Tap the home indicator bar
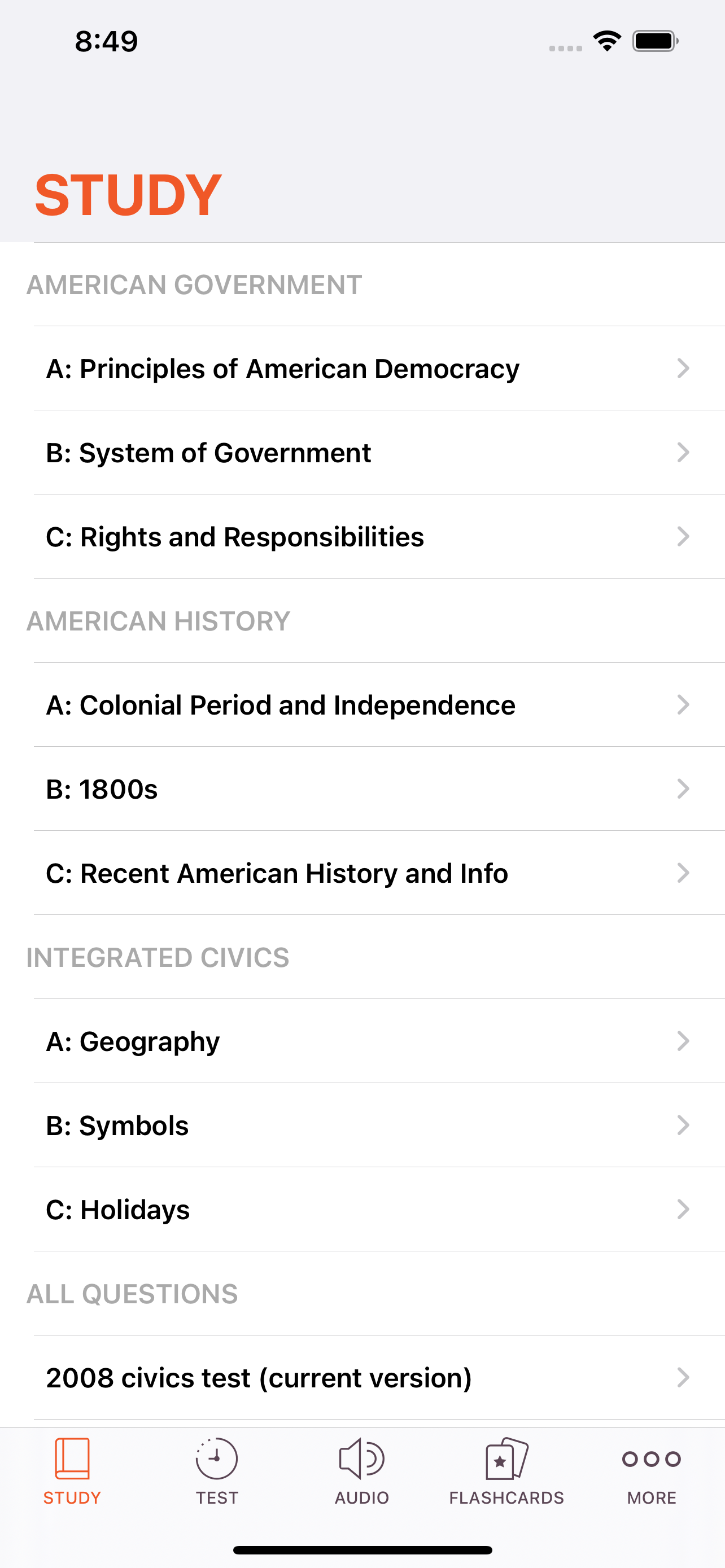This screenshot has width=725, height=1568. coord(362,1550)
